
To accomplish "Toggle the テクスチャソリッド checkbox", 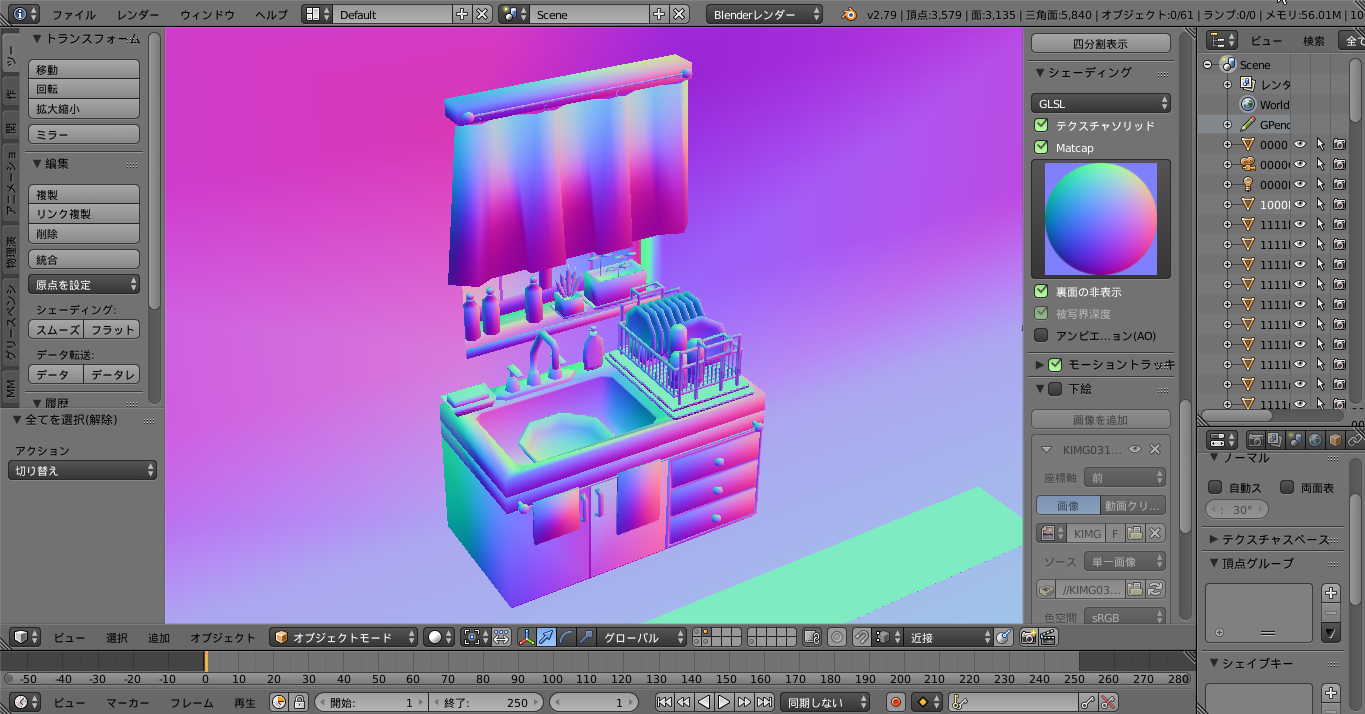I will pos(1041,125).
